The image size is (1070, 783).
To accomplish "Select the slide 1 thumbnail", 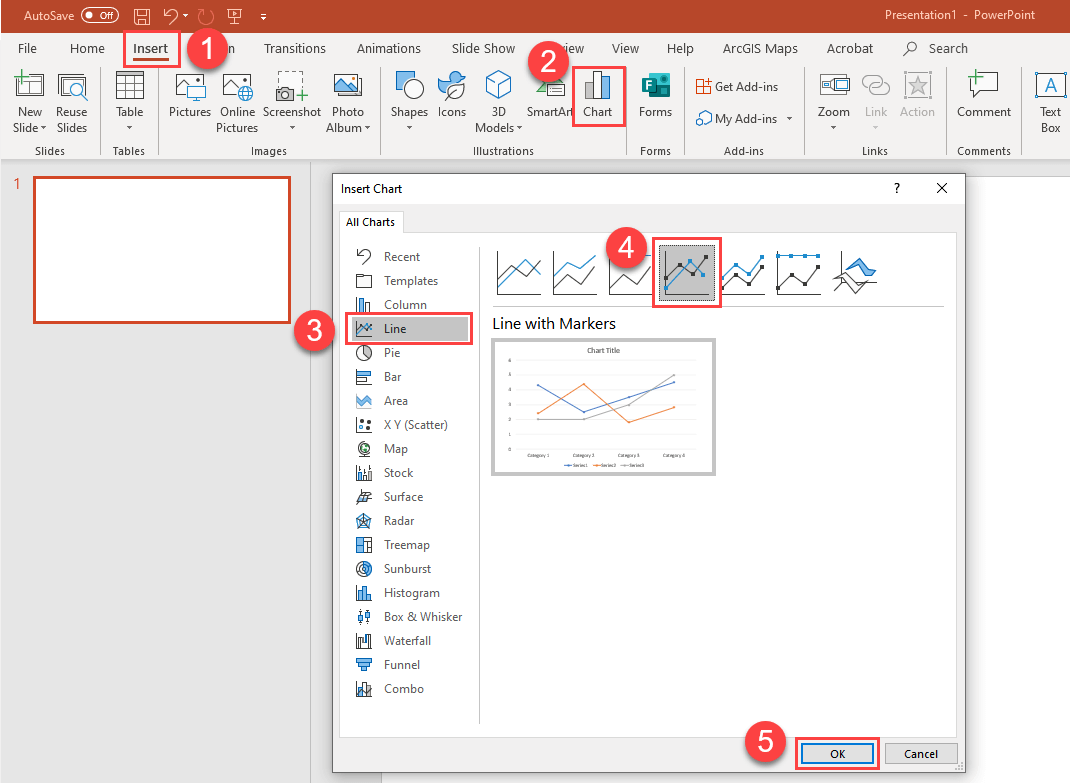I will point(162,250).
